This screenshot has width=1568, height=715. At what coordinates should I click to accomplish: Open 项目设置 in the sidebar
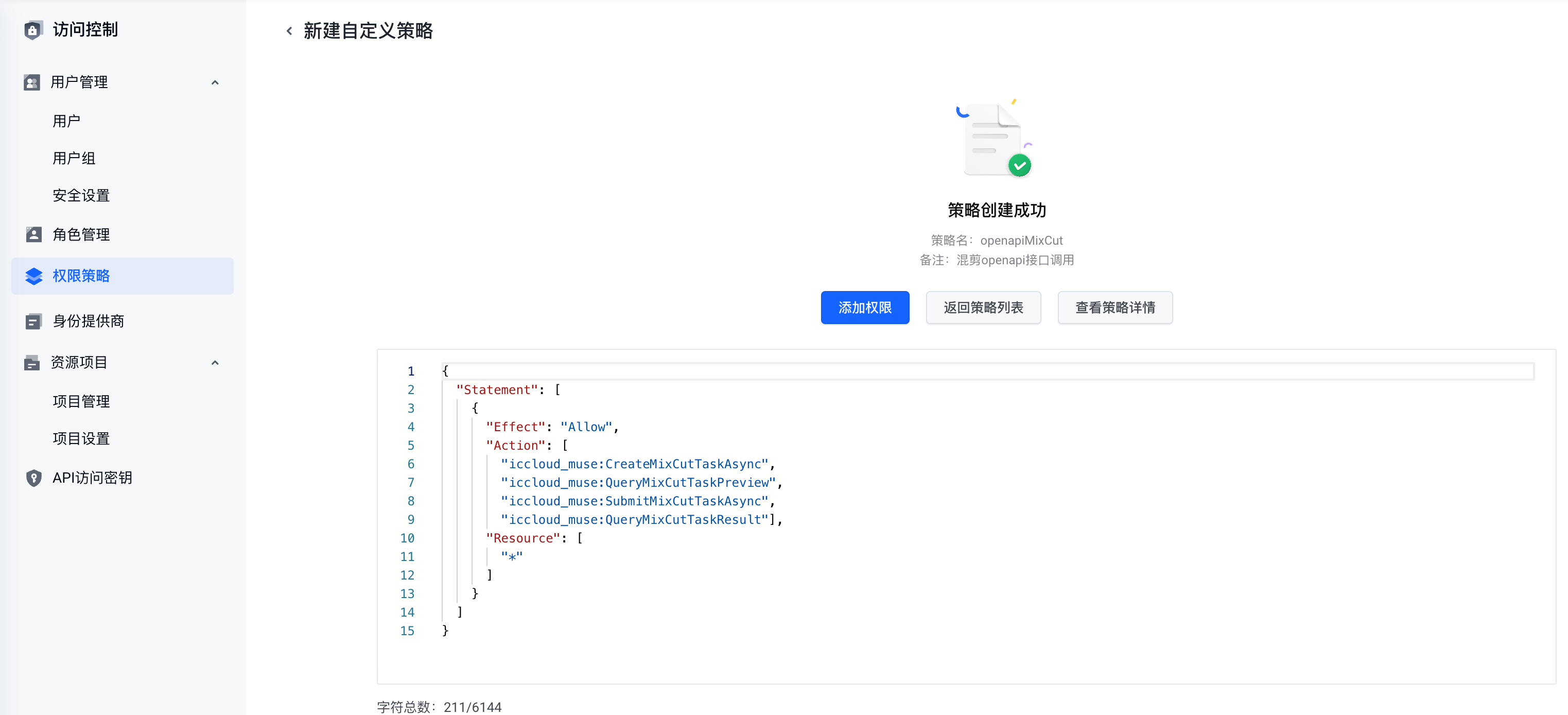(x=81, y=438)
